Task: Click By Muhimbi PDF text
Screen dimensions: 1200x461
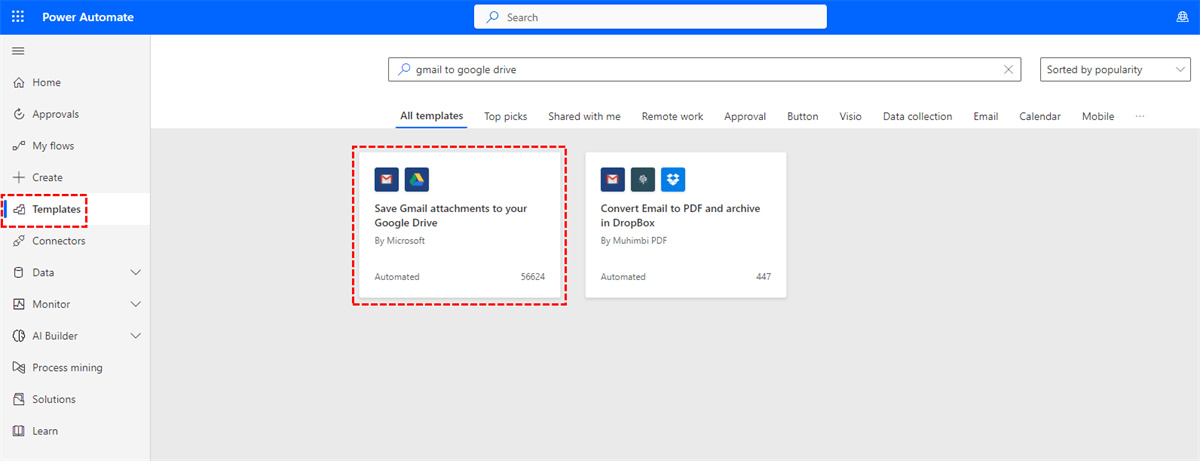Action: 636,241
